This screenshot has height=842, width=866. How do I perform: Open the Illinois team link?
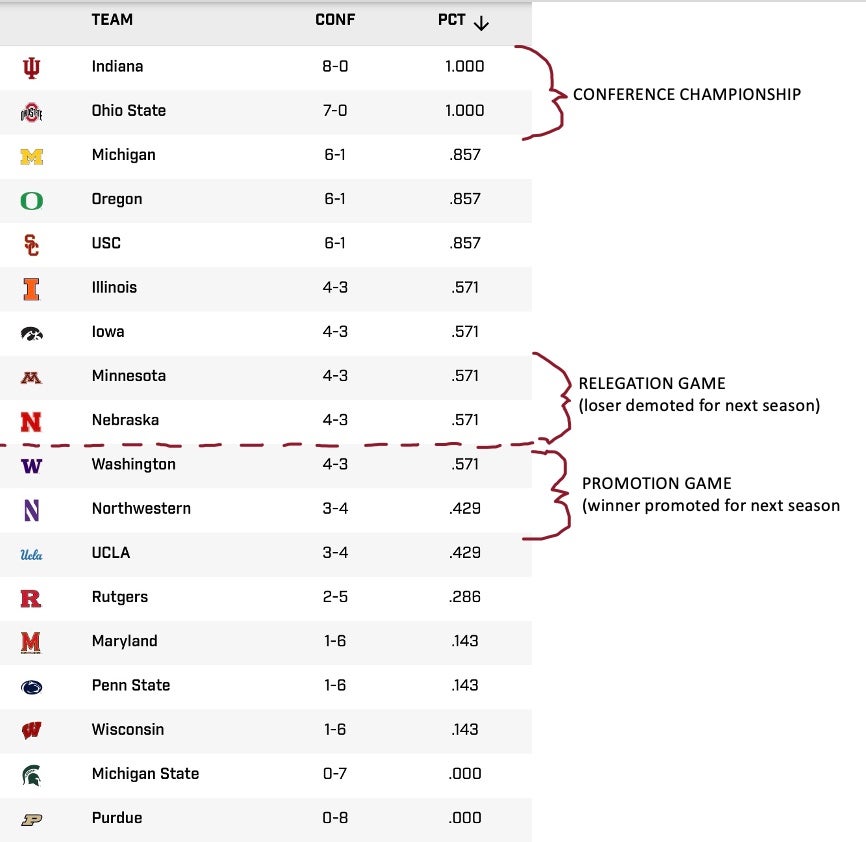[x=114, y=288]
